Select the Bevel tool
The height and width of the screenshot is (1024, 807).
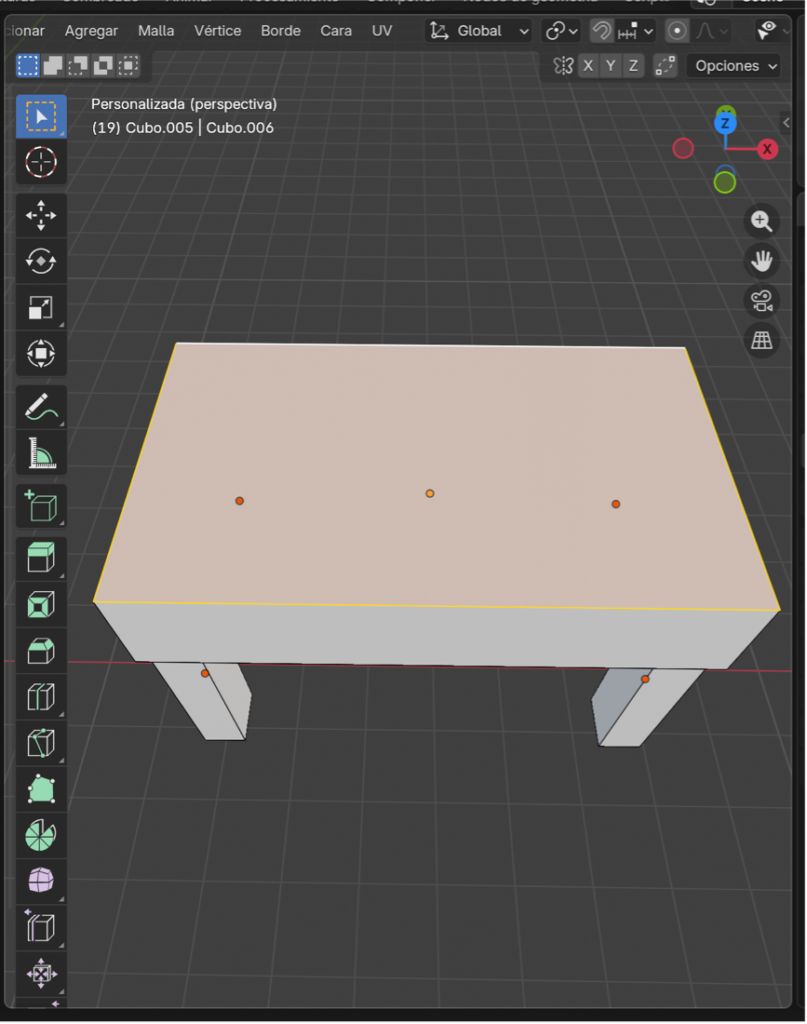pos(41,651)
